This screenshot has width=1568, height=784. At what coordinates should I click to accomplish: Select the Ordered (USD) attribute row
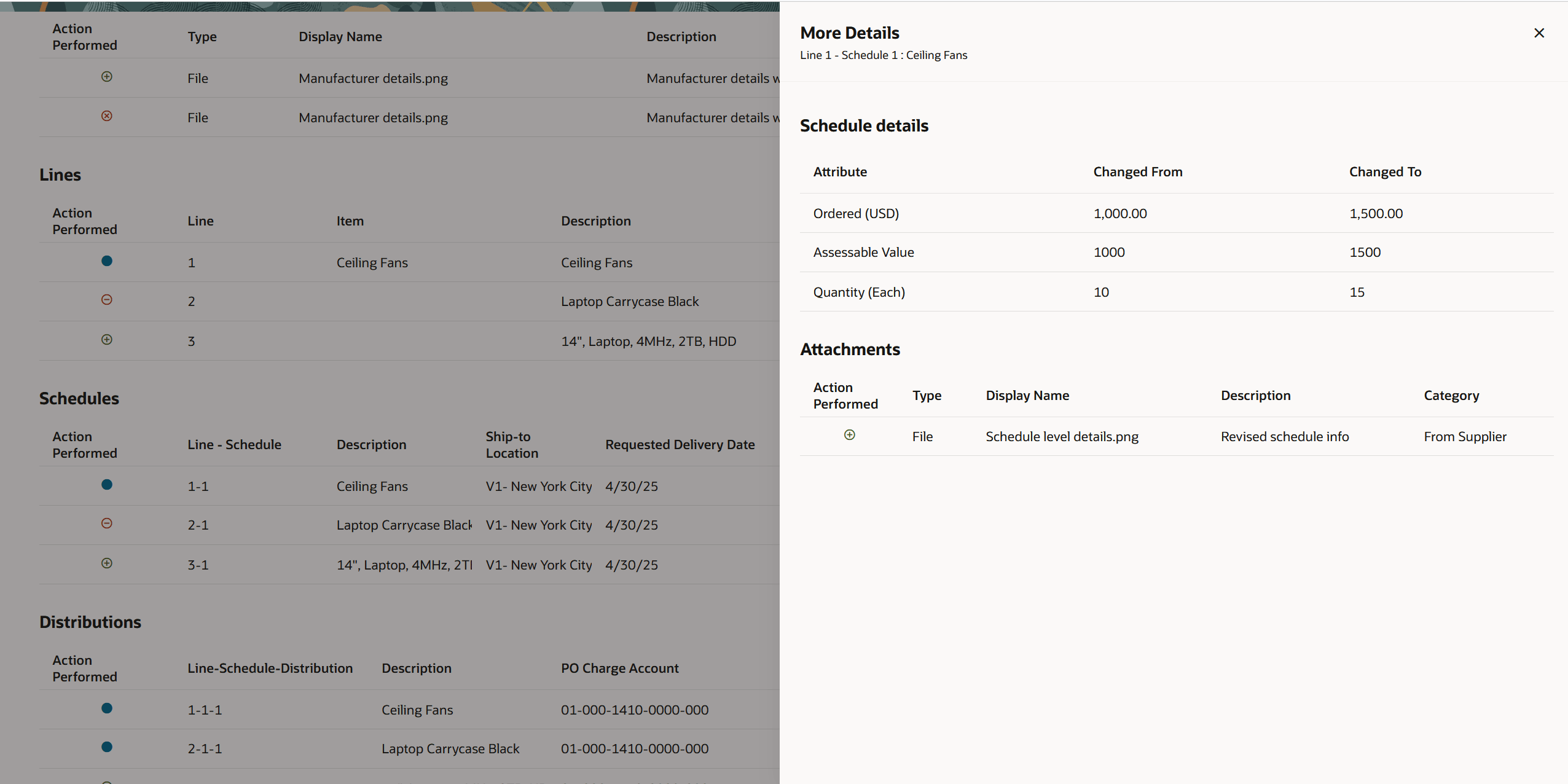(856, 213)
